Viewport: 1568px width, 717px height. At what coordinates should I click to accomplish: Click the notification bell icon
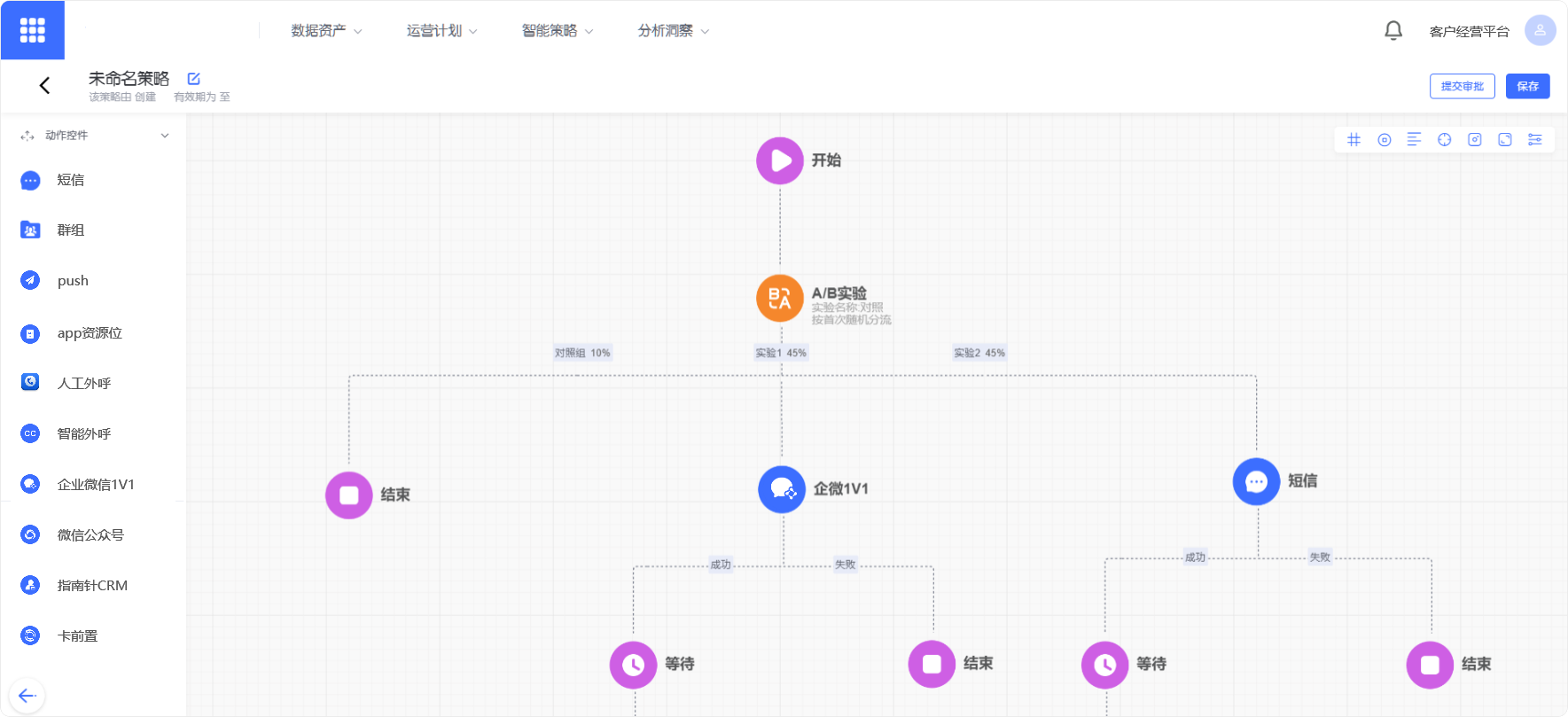[1393, 30]
